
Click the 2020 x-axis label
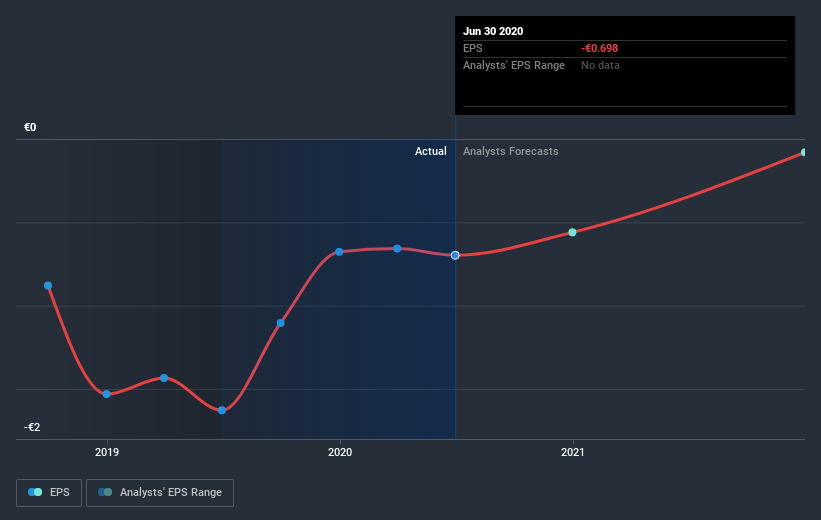tap(340, 452)
